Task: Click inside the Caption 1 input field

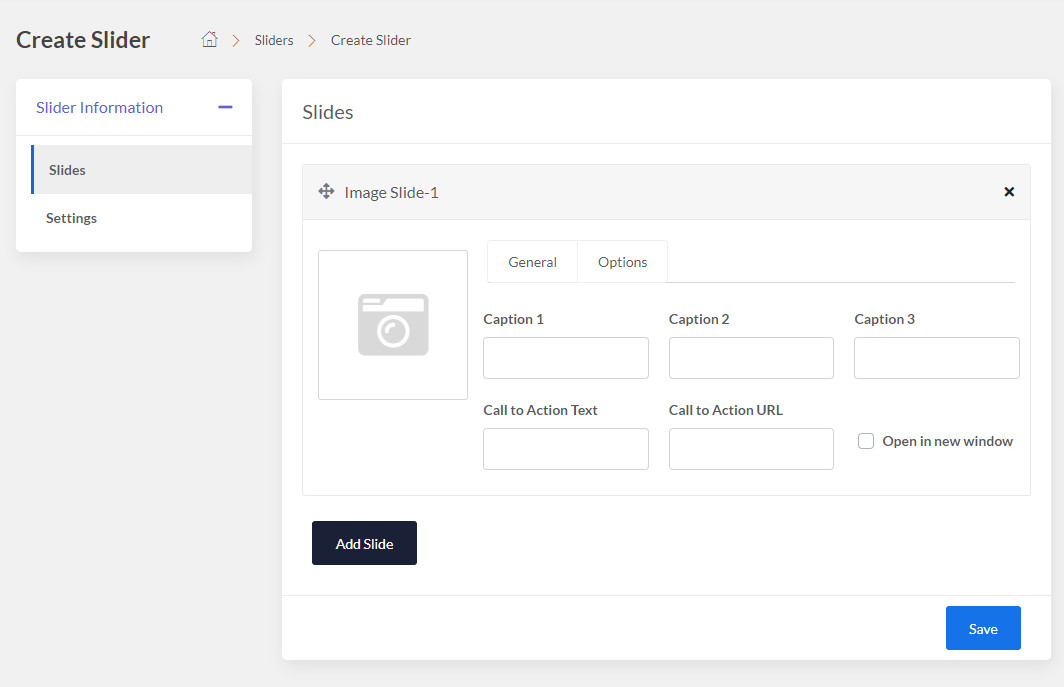Action: (565, 358)
